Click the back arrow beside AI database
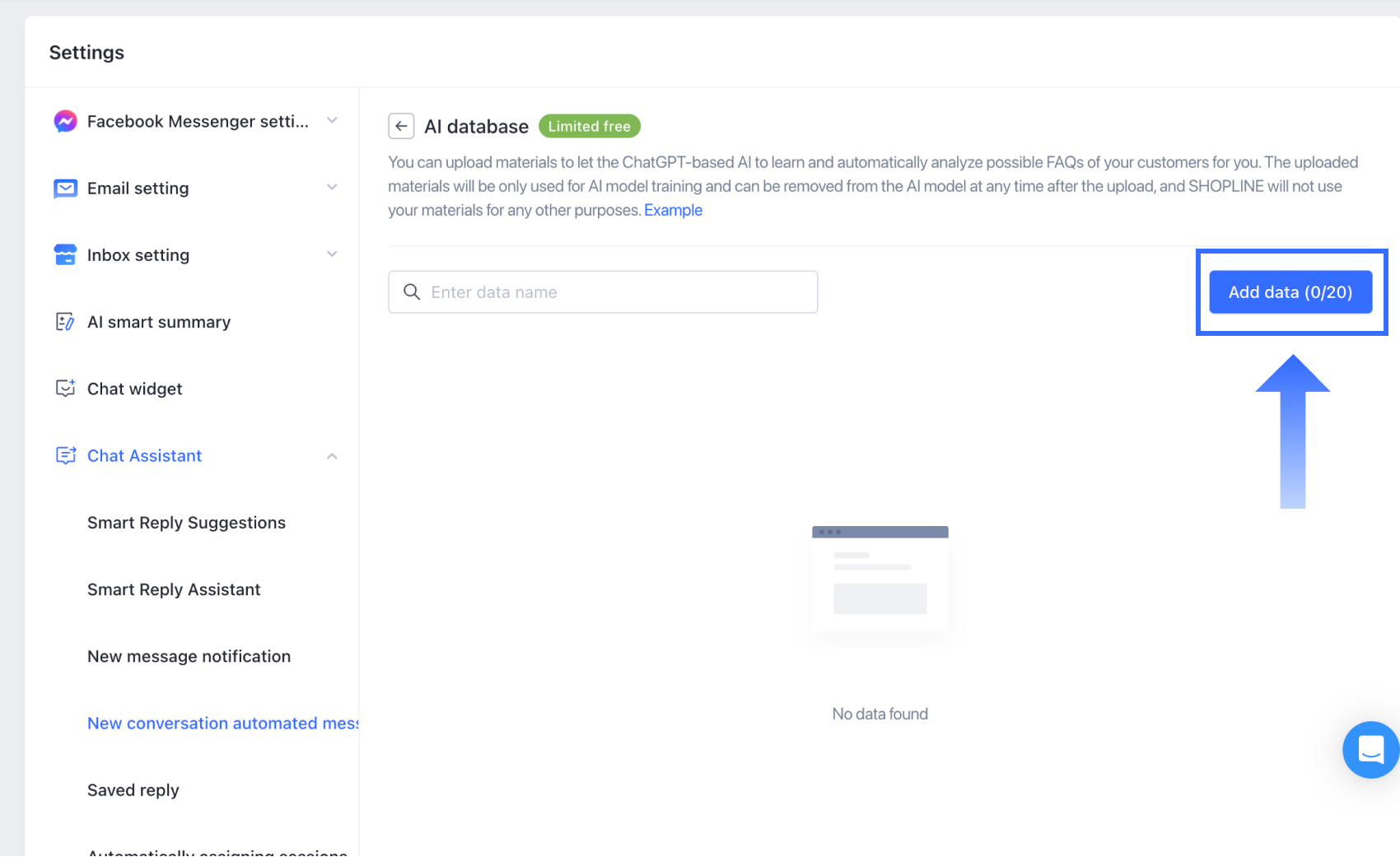 pos(401,126)
